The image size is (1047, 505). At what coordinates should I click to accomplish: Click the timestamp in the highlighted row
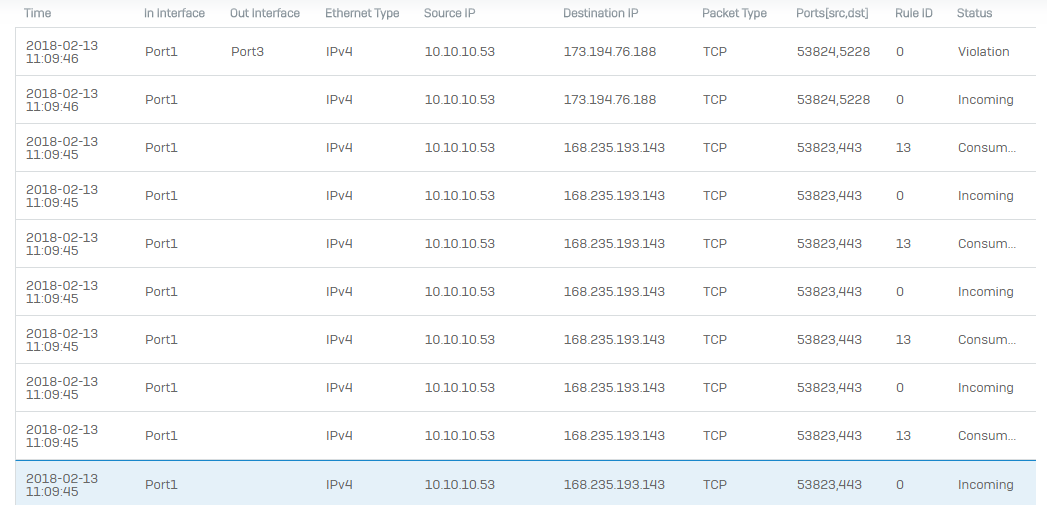click(62, 484)
